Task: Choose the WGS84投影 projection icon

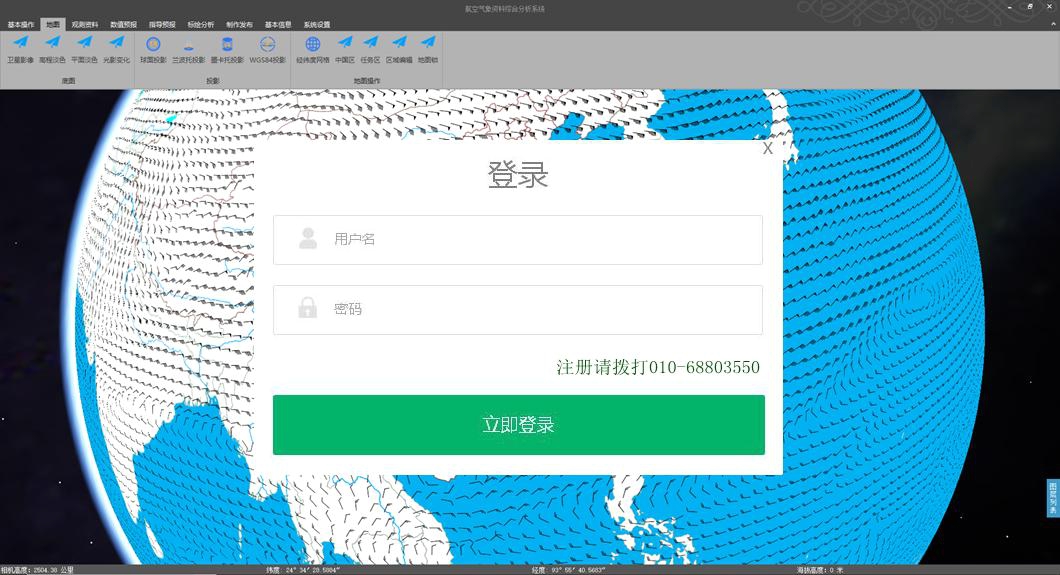Action: 268,49
